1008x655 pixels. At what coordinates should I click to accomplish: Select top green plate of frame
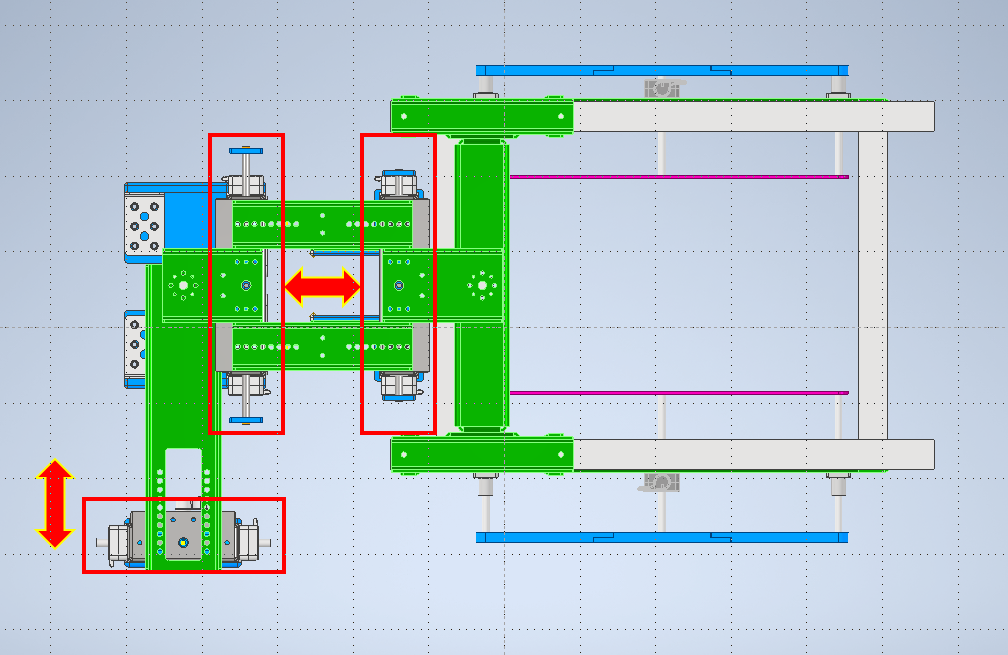[482, 116]
